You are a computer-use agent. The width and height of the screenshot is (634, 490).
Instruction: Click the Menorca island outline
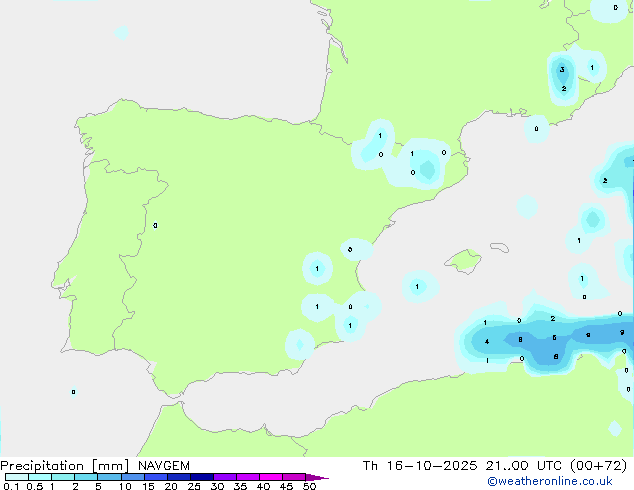click(499, 247)
